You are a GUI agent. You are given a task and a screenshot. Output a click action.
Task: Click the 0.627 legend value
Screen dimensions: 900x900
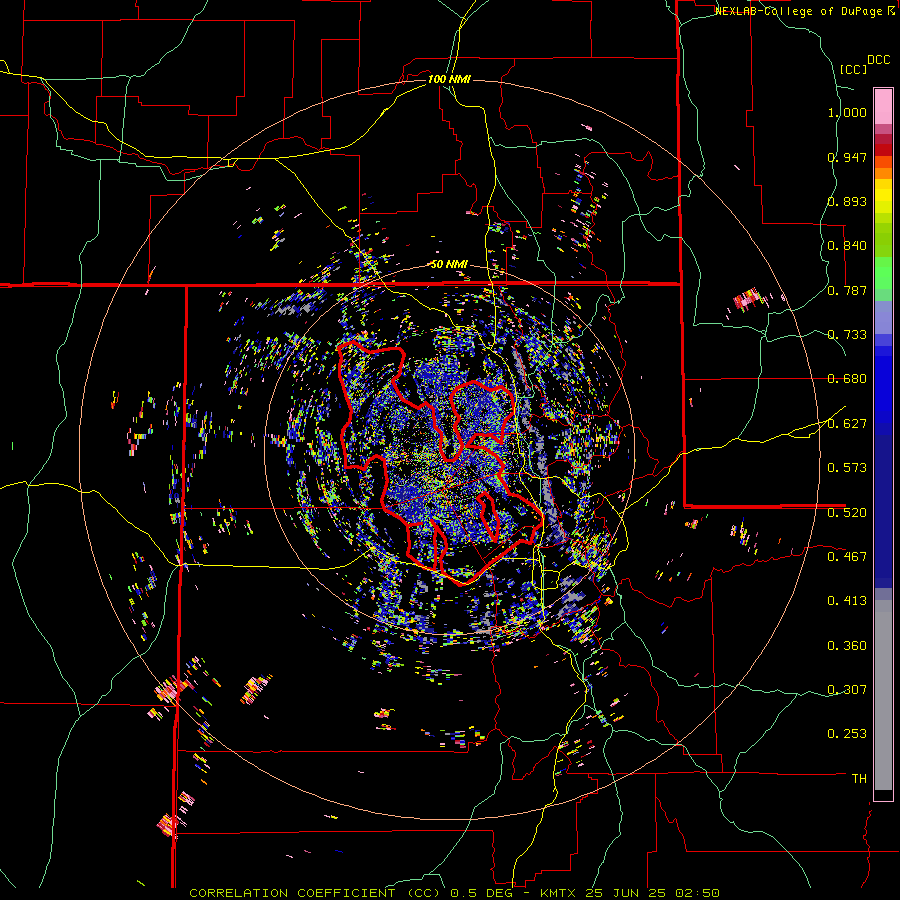847,424
